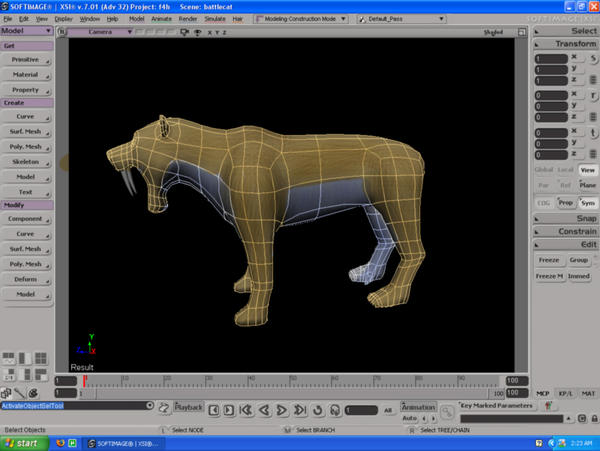Open Modeling Construction Mode dropdown

point(301,19)
